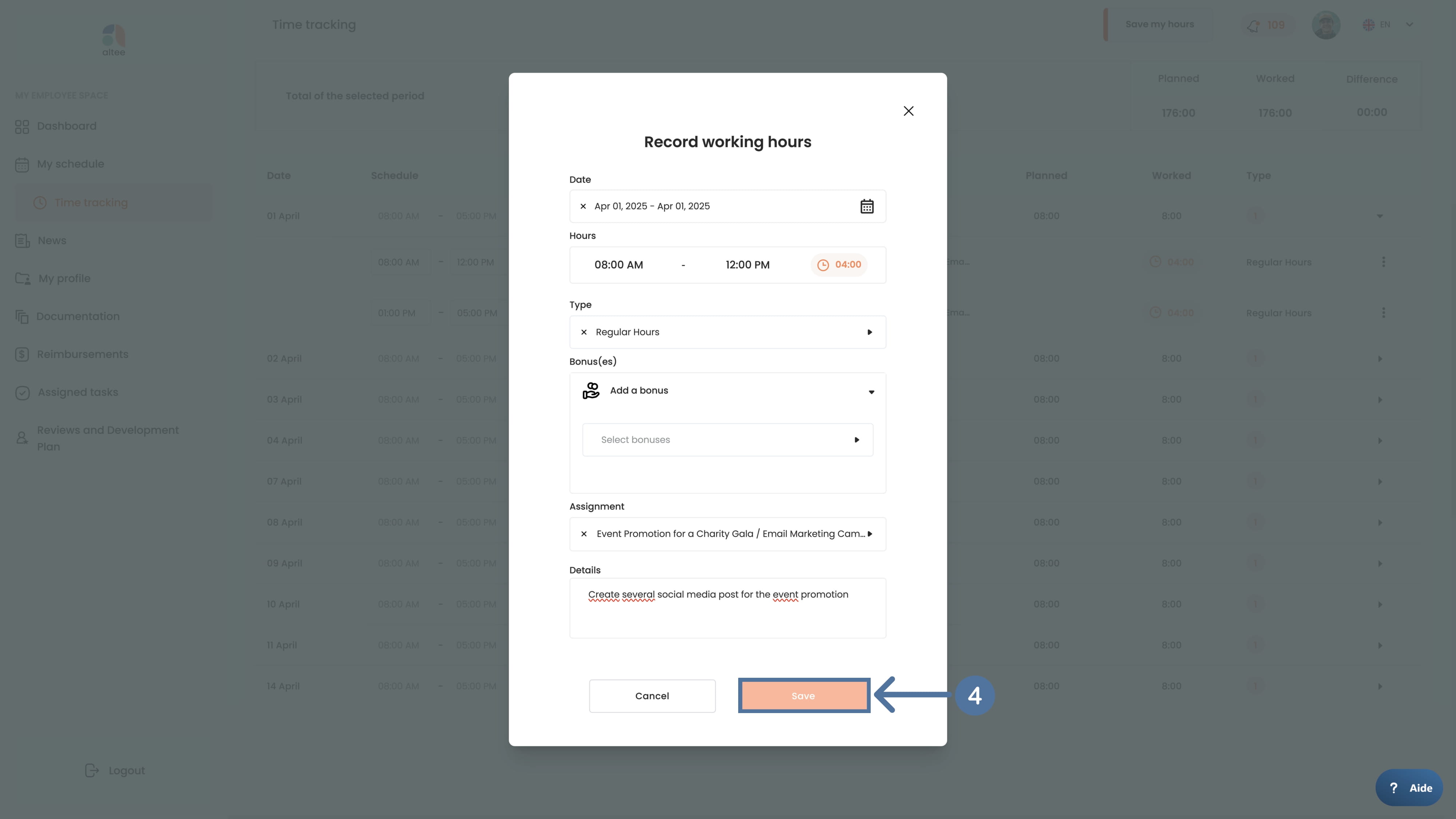Click the Documentation copy icon
1456x819 pixels.
coord(21,317)
